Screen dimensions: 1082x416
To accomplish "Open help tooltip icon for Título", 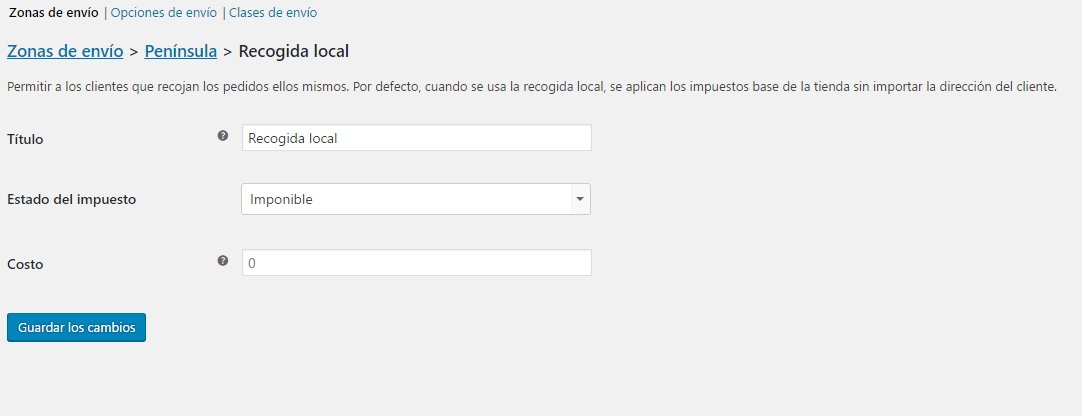I will click(x=223, y=136).
